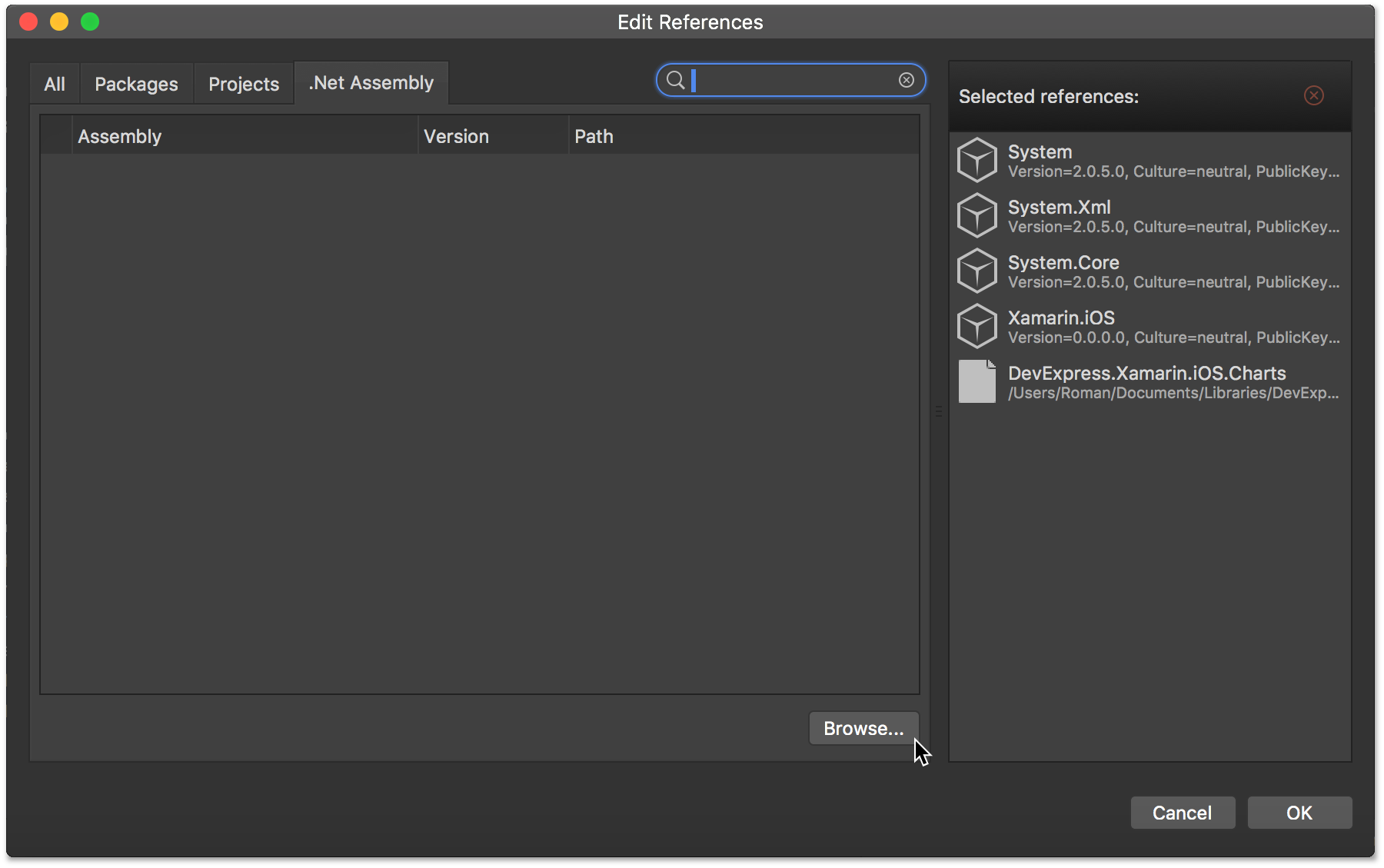
Task: Select the Projects tab
Action: click(244, 84)
